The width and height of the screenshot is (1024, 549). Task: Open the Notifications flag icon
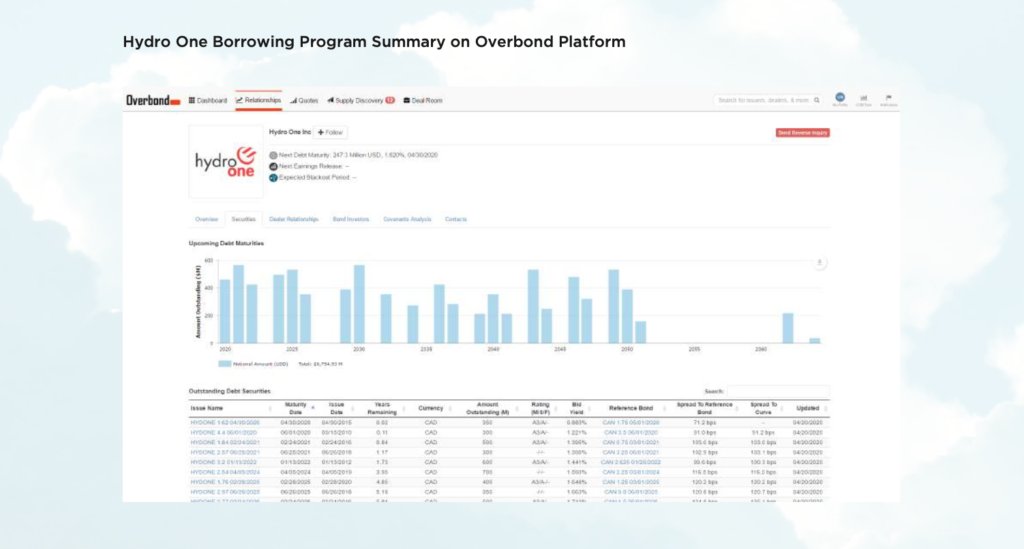tap(888, 99)
